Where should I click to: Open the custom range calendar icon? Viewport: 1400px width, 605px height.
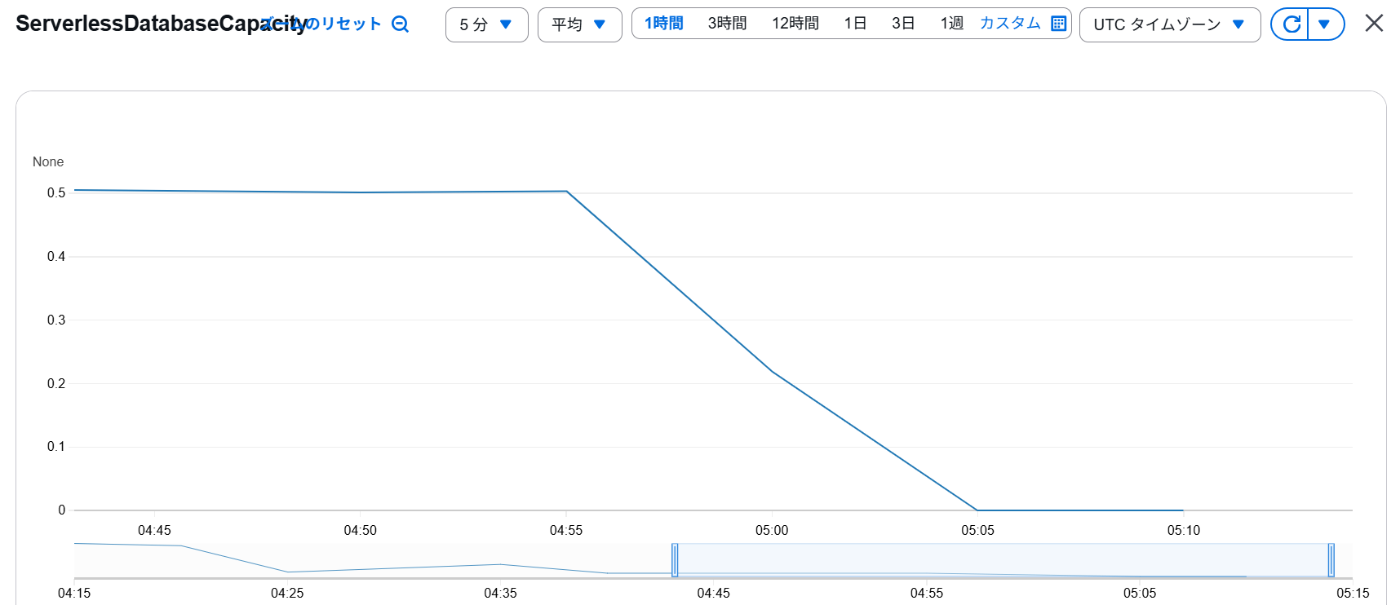pos(1059,23)
